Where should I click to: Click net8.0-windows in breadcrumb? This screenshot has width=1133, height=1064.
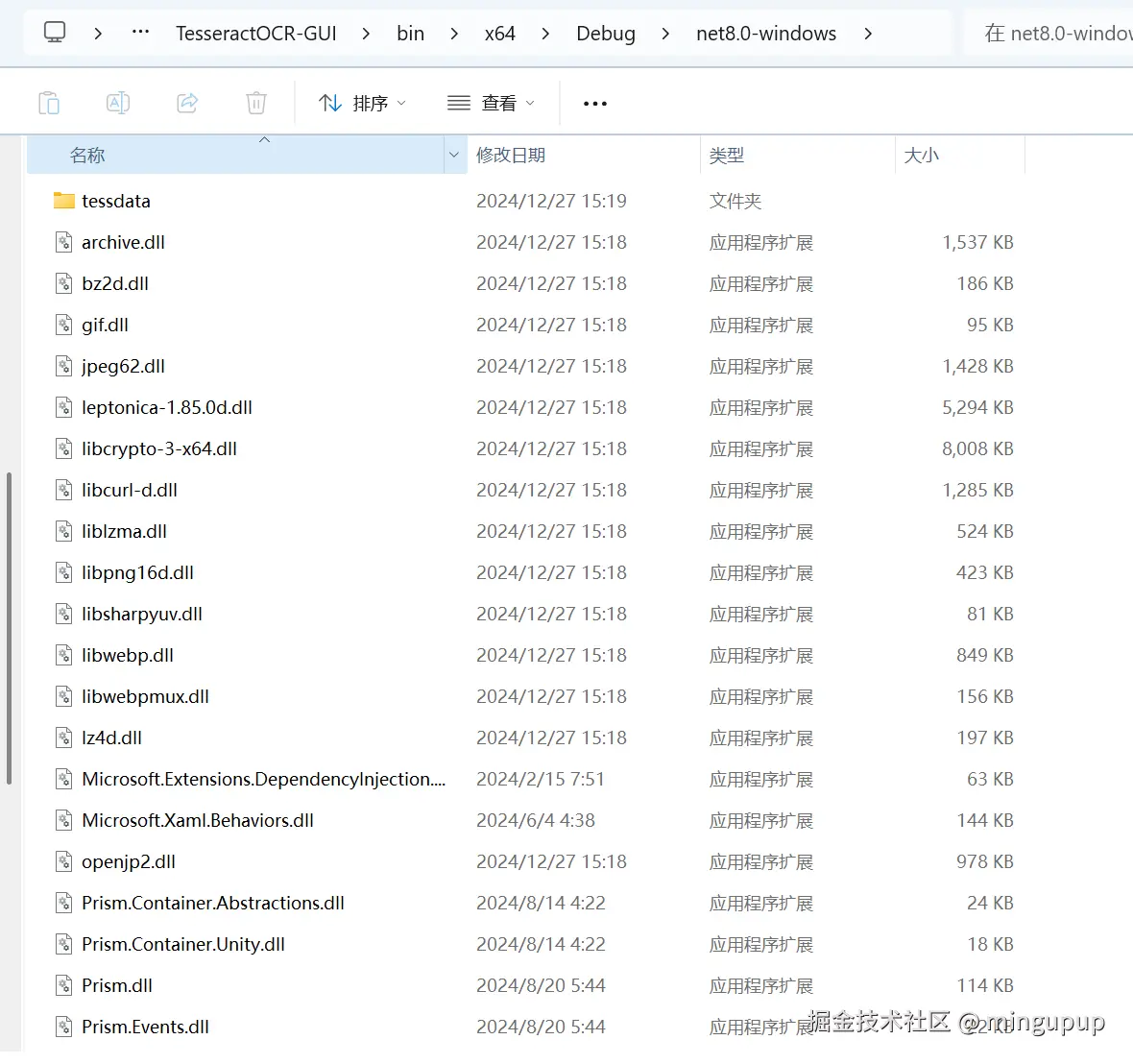[766, 34]
